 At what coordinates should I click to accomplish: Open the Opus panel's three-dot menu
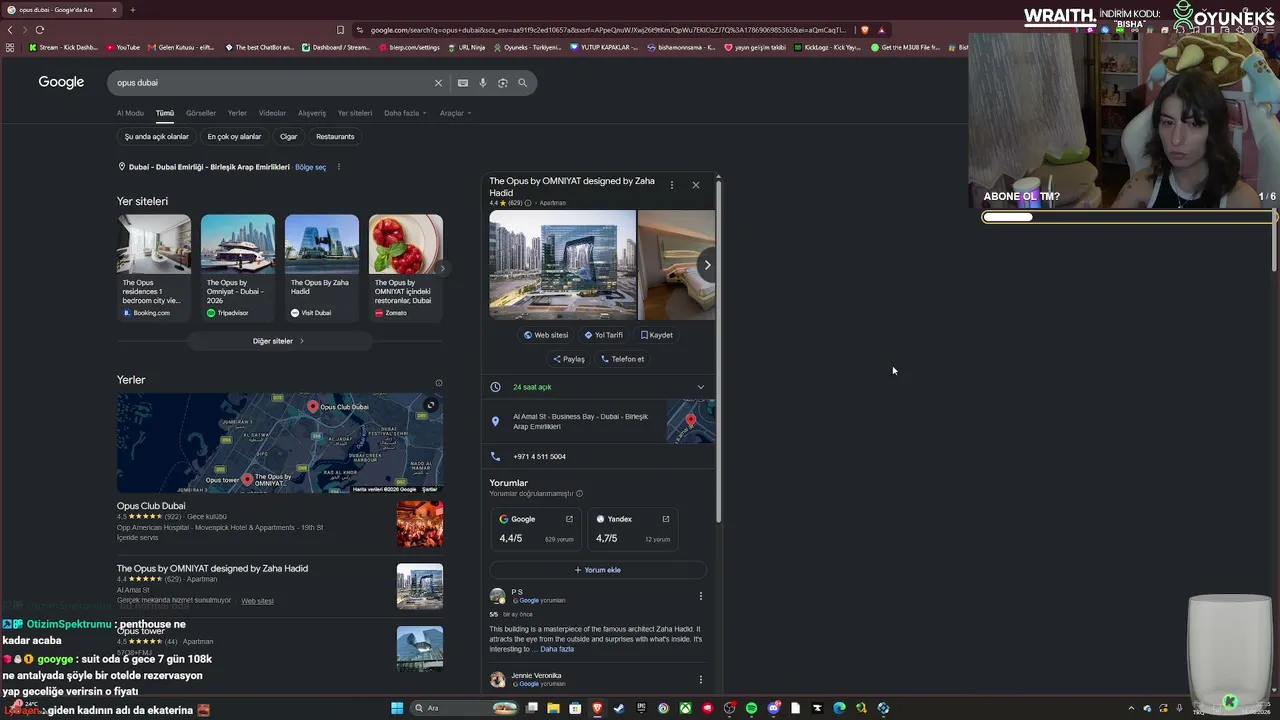point(671,185)
